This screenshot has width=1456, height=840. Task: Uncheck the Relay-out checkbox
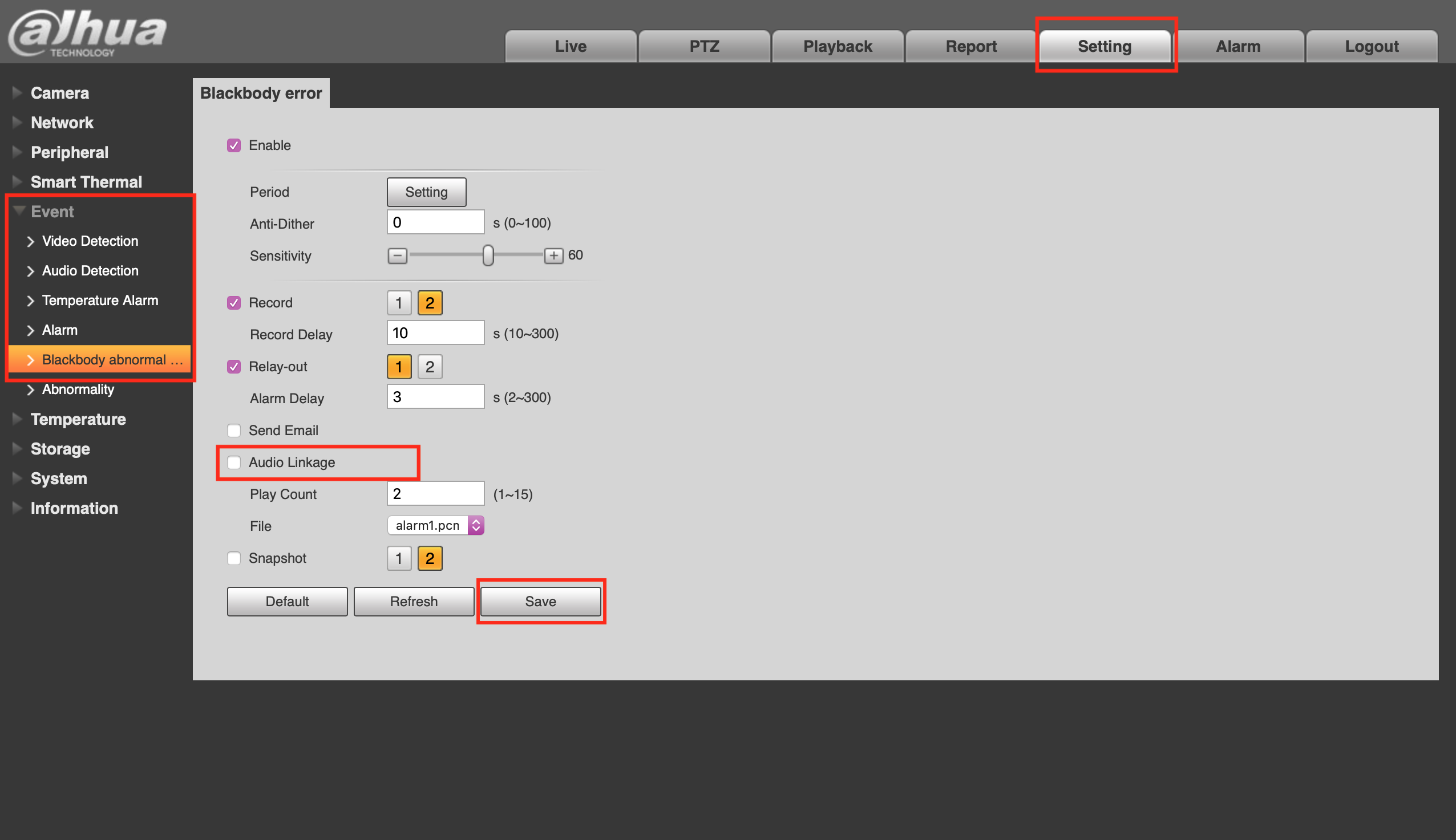click(234, 367)
